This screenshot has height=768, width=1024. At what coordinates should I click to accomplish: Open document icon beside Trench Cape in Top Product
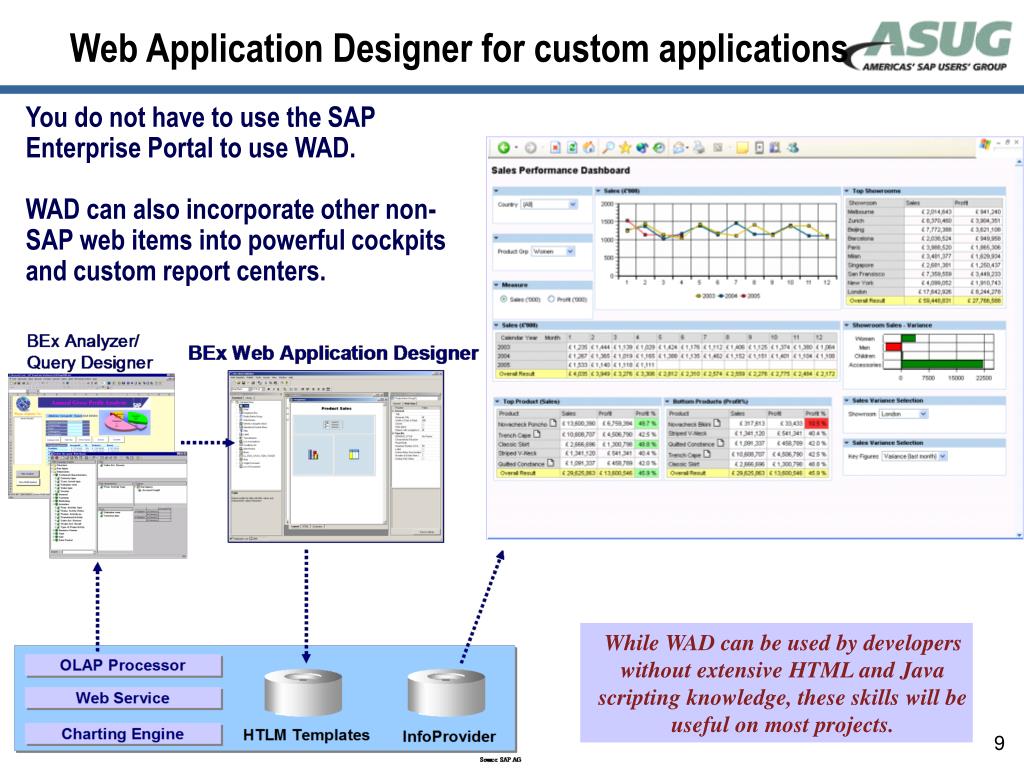click(x=537, y=434)
